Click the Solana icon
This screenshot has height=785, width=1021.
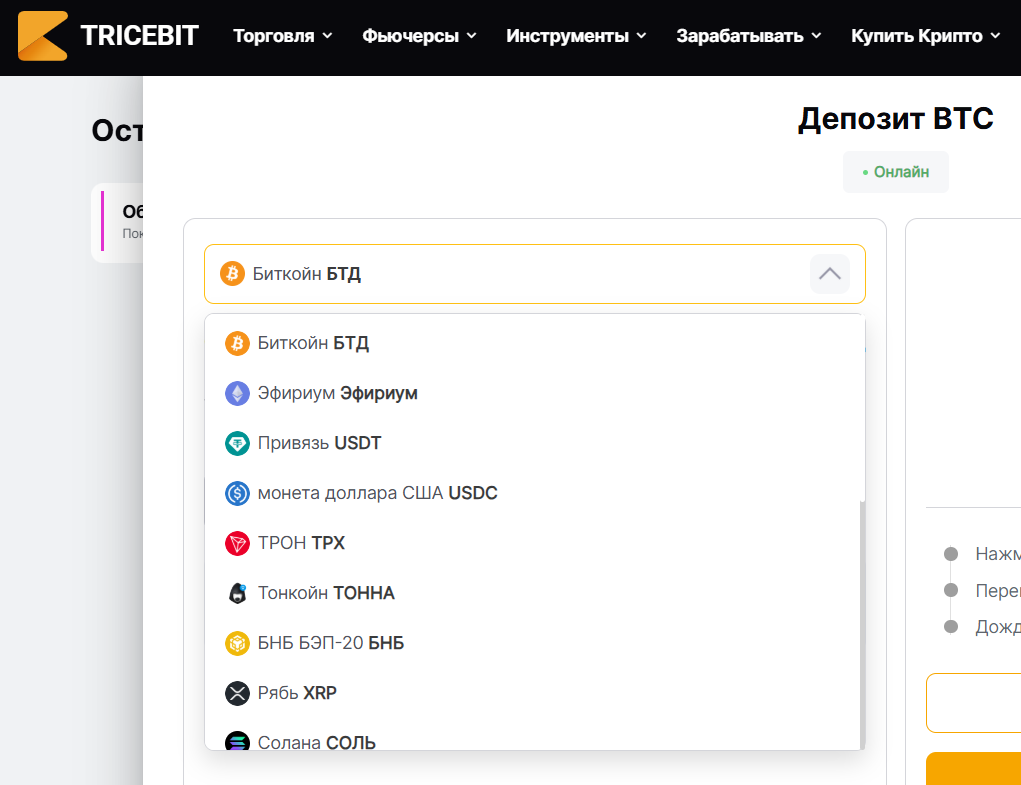[237, 741]
